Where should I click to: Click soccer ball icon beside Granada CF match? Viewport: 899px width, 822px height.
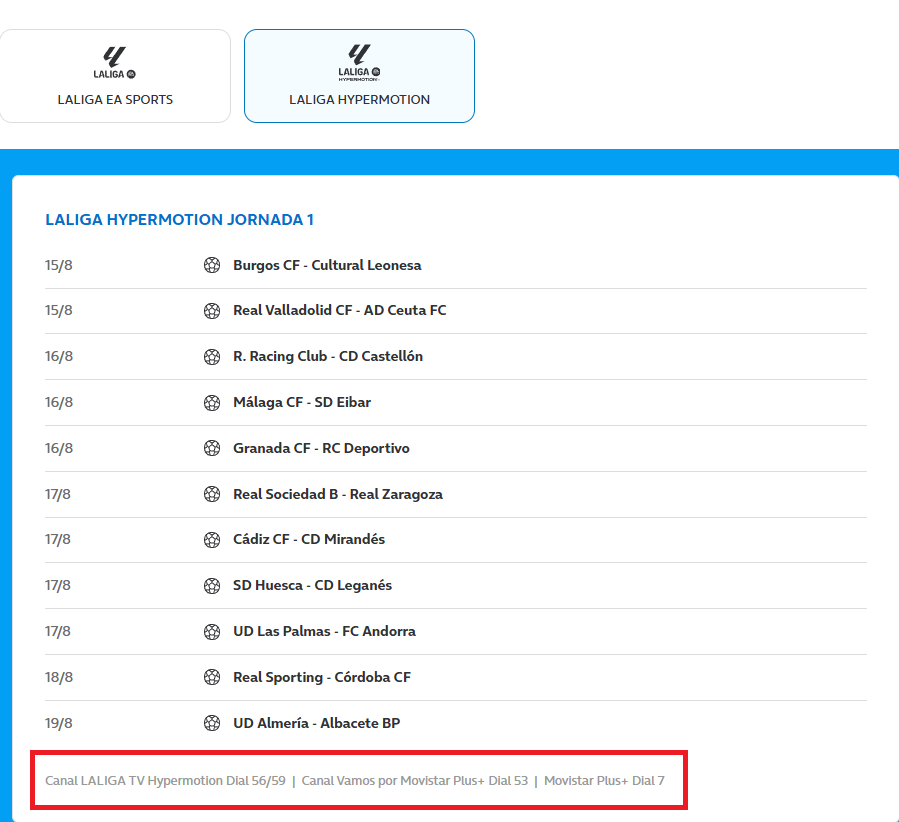coord(212,448)
